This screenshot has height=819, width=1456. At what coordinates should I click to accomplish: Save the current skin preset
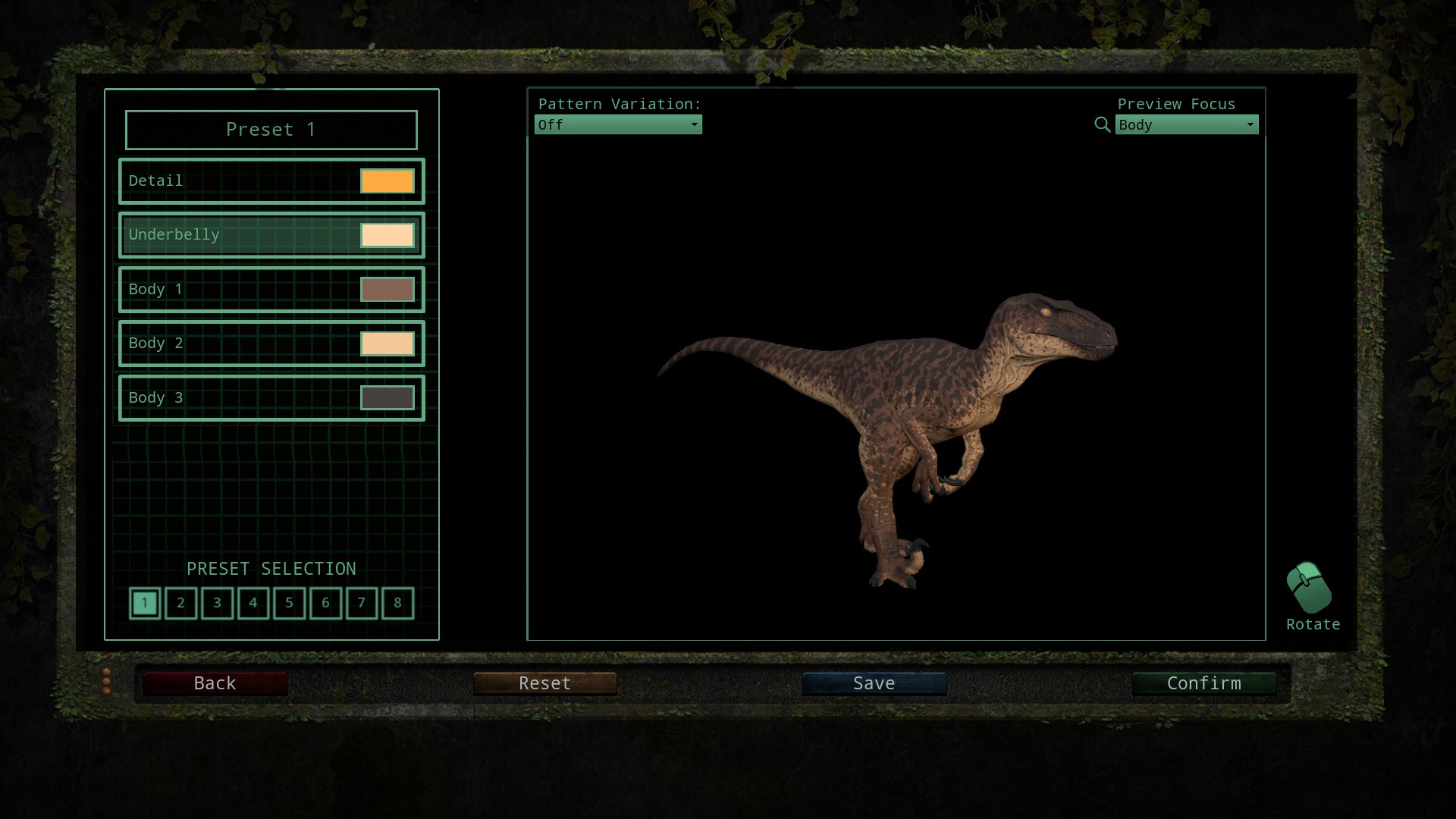click(x=874, y=683)
